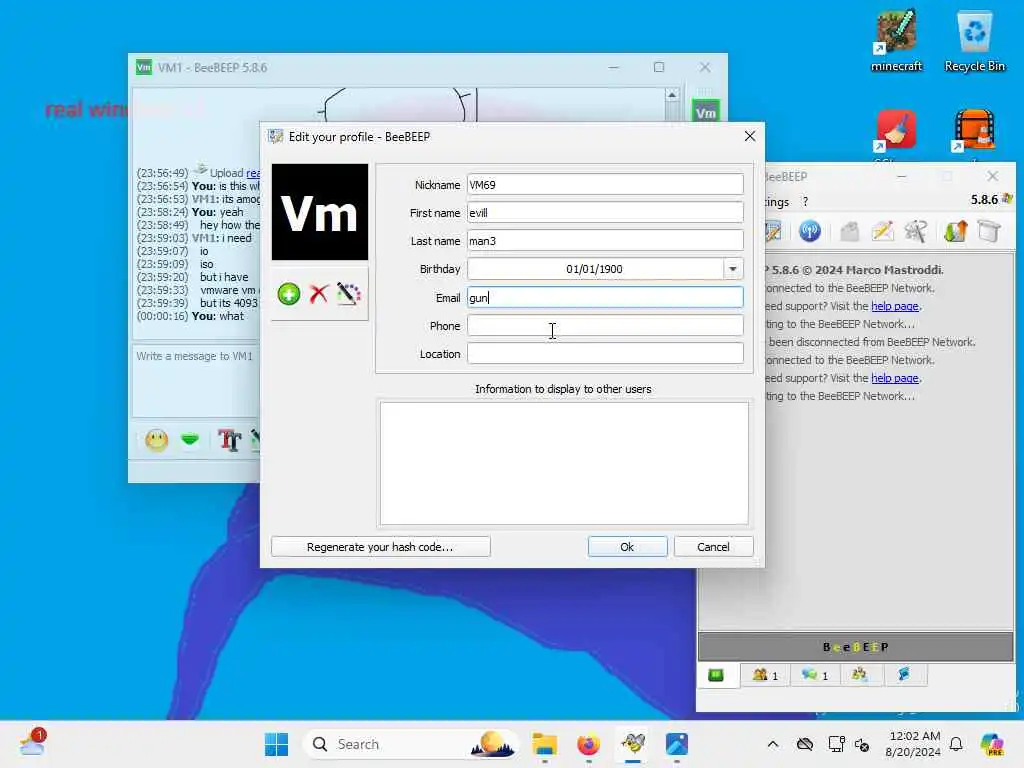The width and height of the screenshot is (1024, 768).
Task: Click the trash bin icon in main toolbar
Action: [x=989, y=231]
